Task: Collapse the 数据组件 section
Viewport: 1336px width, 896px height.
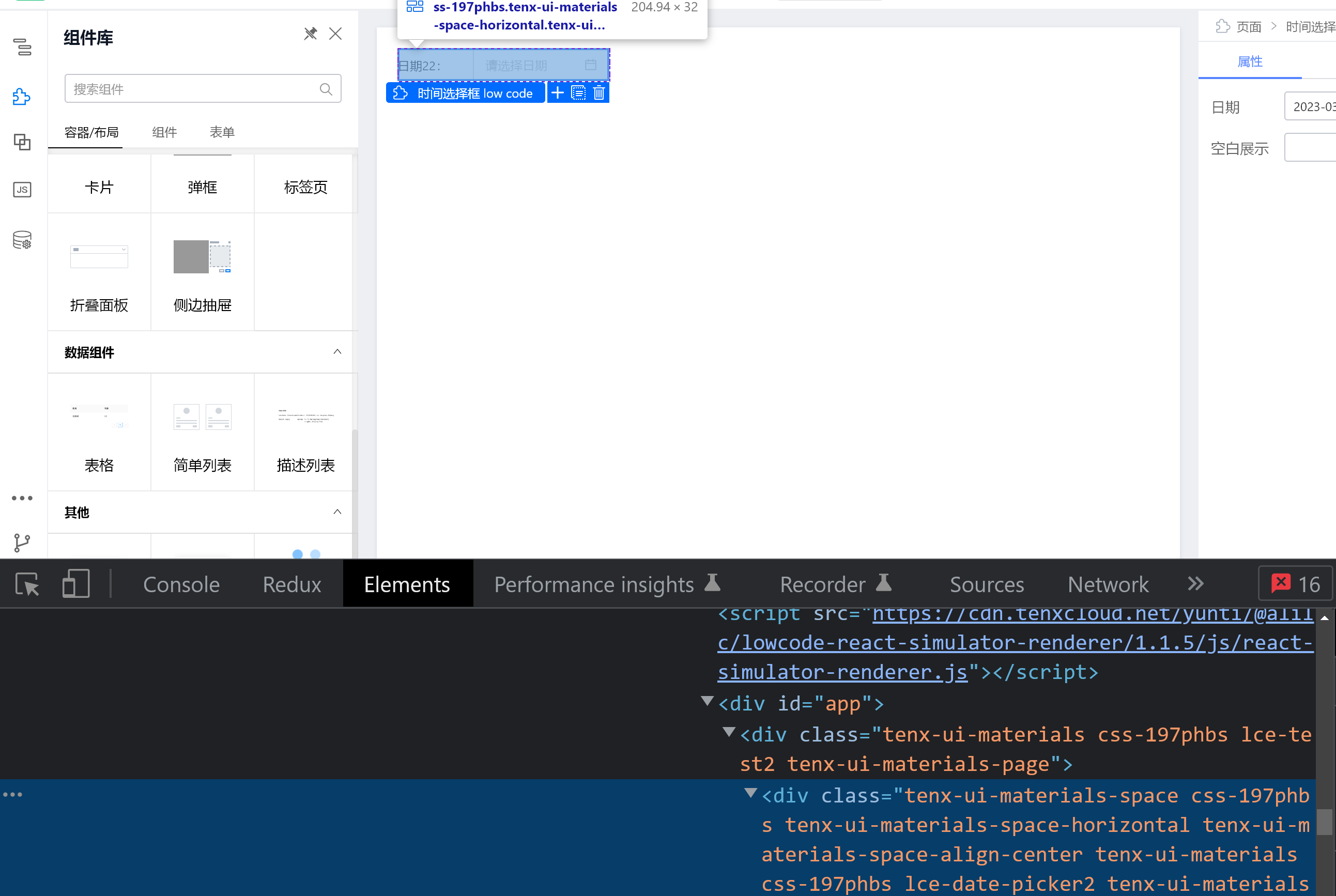Action: click(337, 352)
